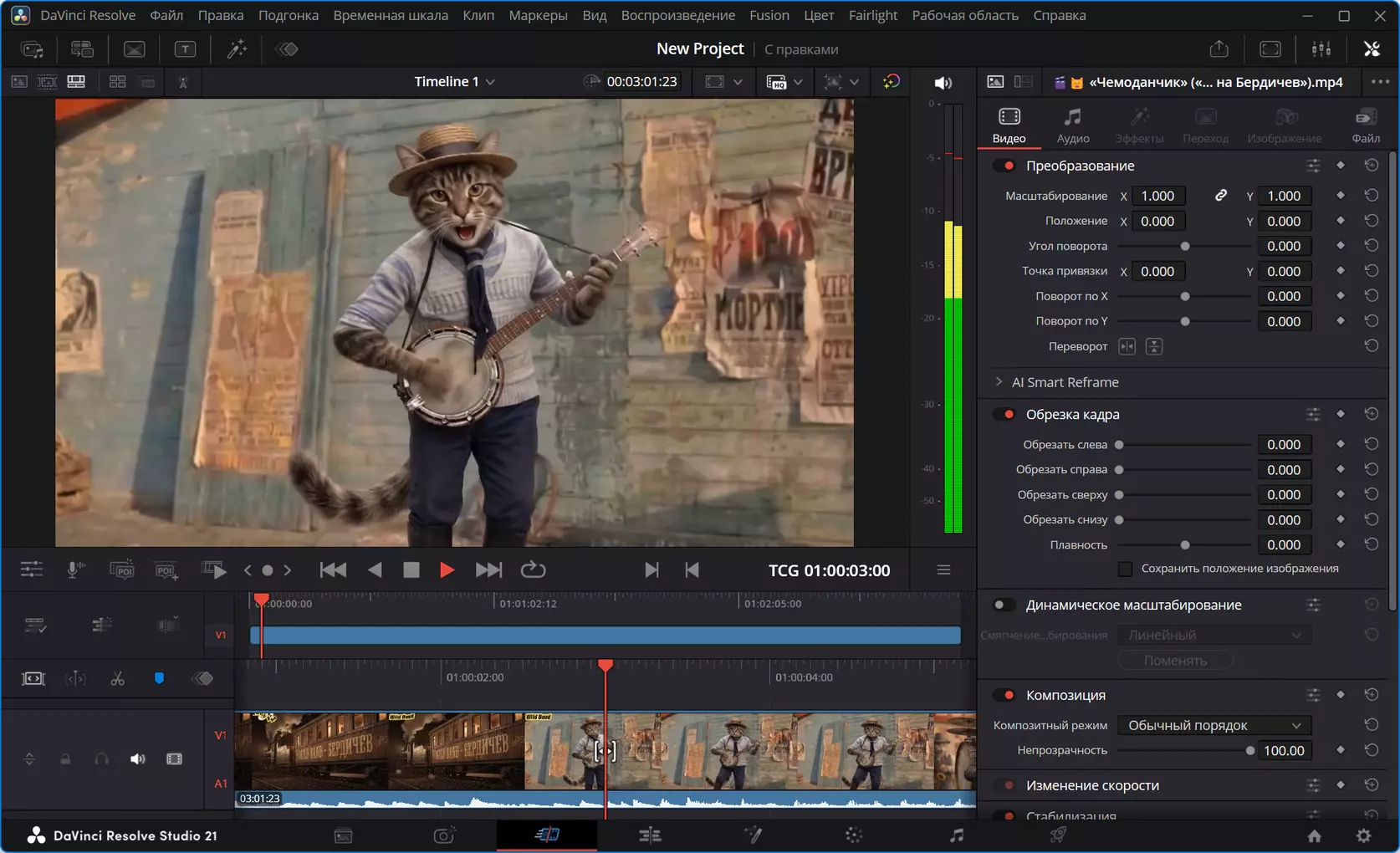Click the Play button in transport controls

click(x=447, y=570)
